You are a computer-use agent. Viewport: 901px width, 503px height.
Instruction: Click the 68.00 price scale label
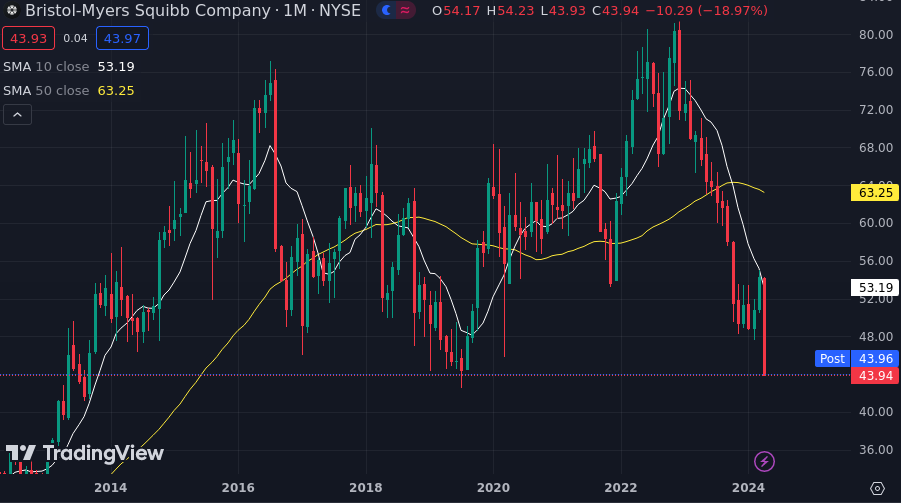point(876,148)
